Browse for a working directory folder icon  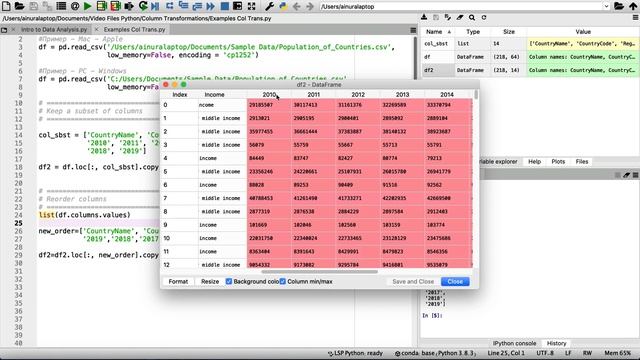click(x=619, y=6)
